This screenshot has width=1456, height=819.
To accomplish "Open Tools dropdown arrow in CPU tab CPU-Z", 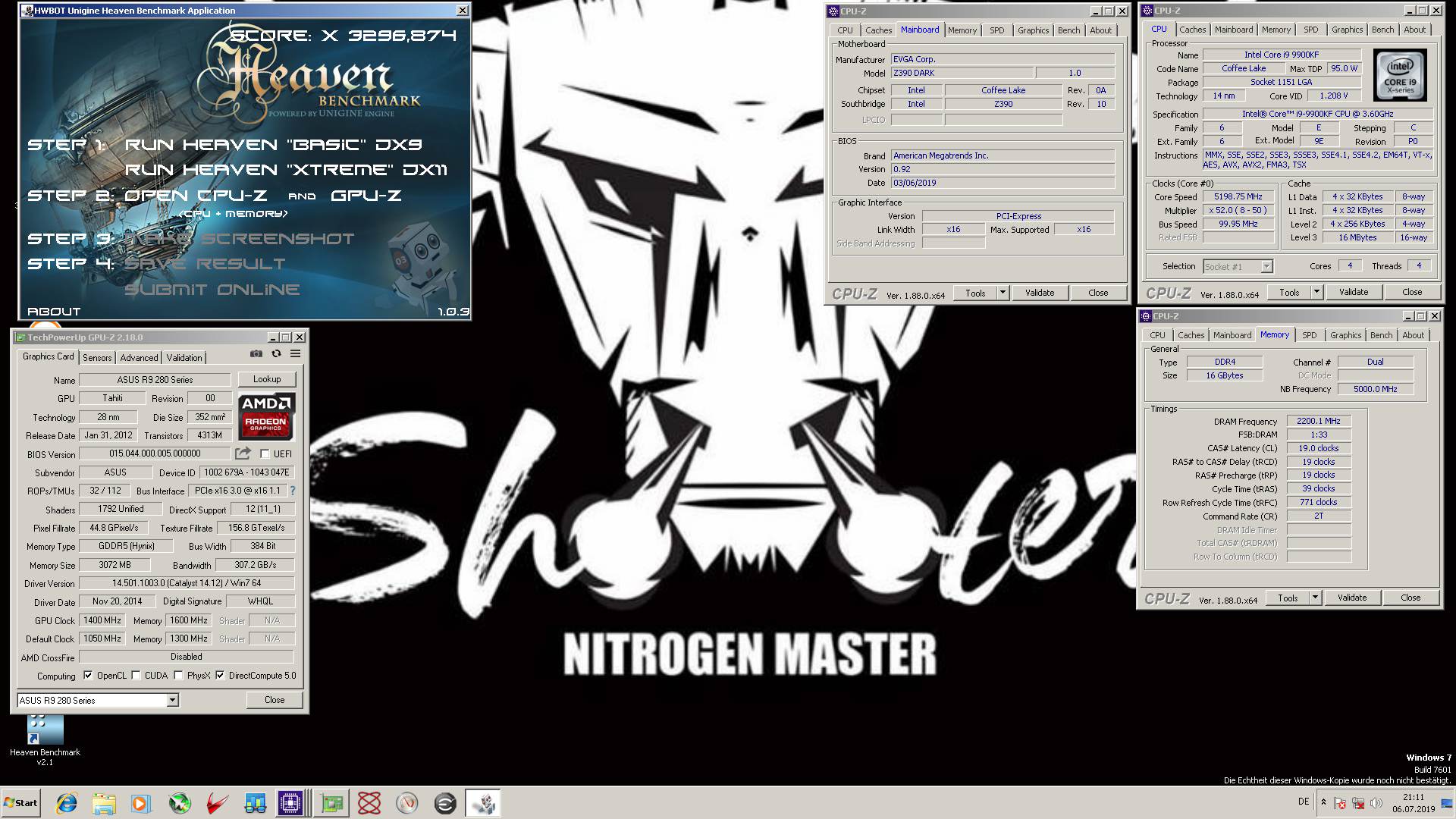I will (1316, 292).
